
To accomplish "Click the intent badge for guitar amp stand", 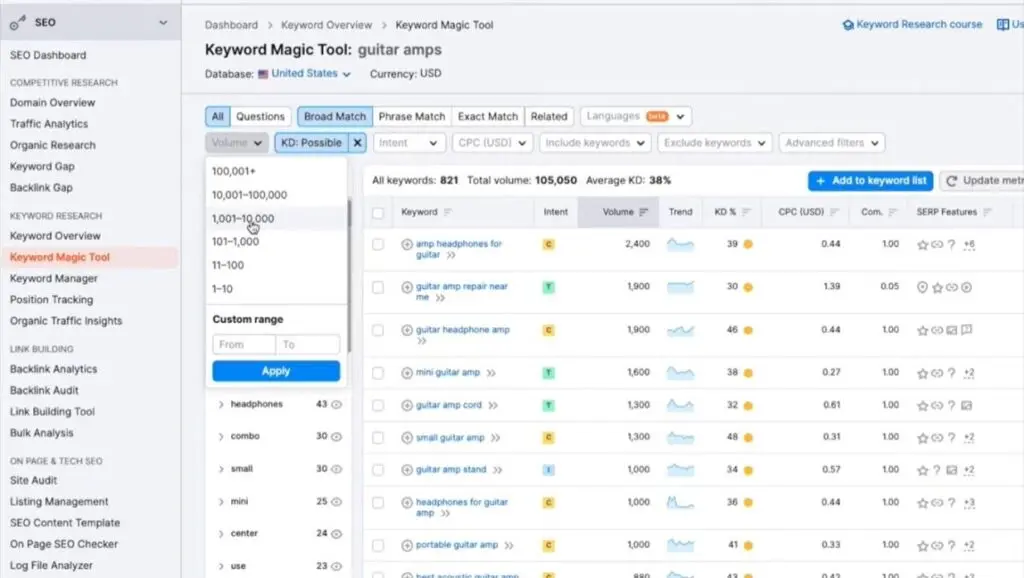I will [548, 469].
